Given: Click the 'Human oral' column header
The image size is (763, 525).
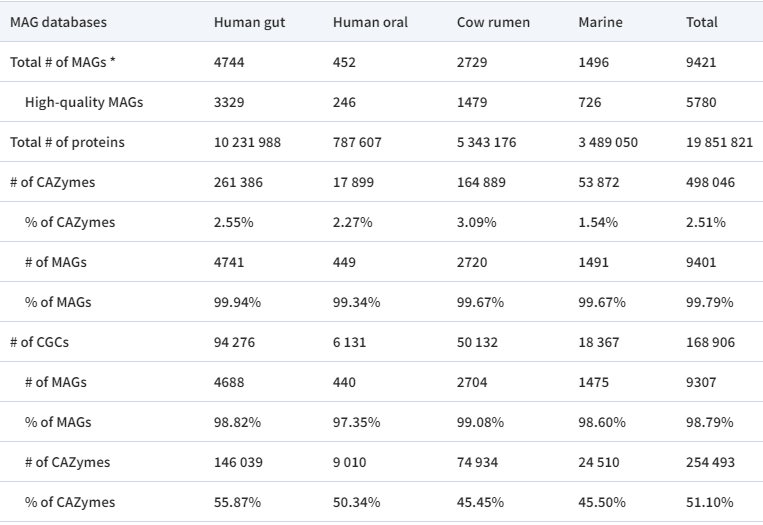Looking at the screenshot, I should pyautogui.click(x=370, y=22).
